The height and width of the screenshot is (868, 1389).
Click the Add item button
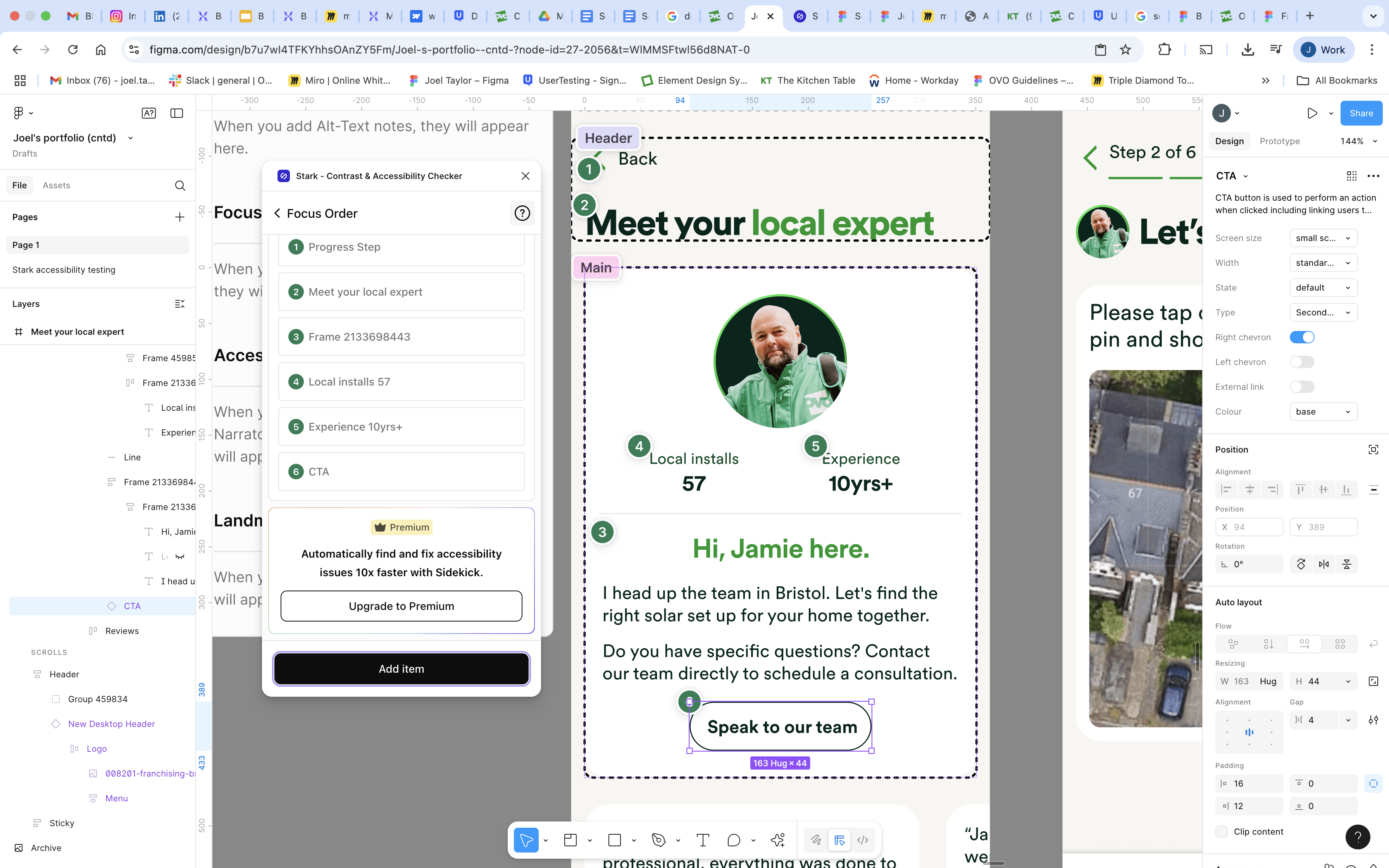pyautogui.click(x=401, y=669)
